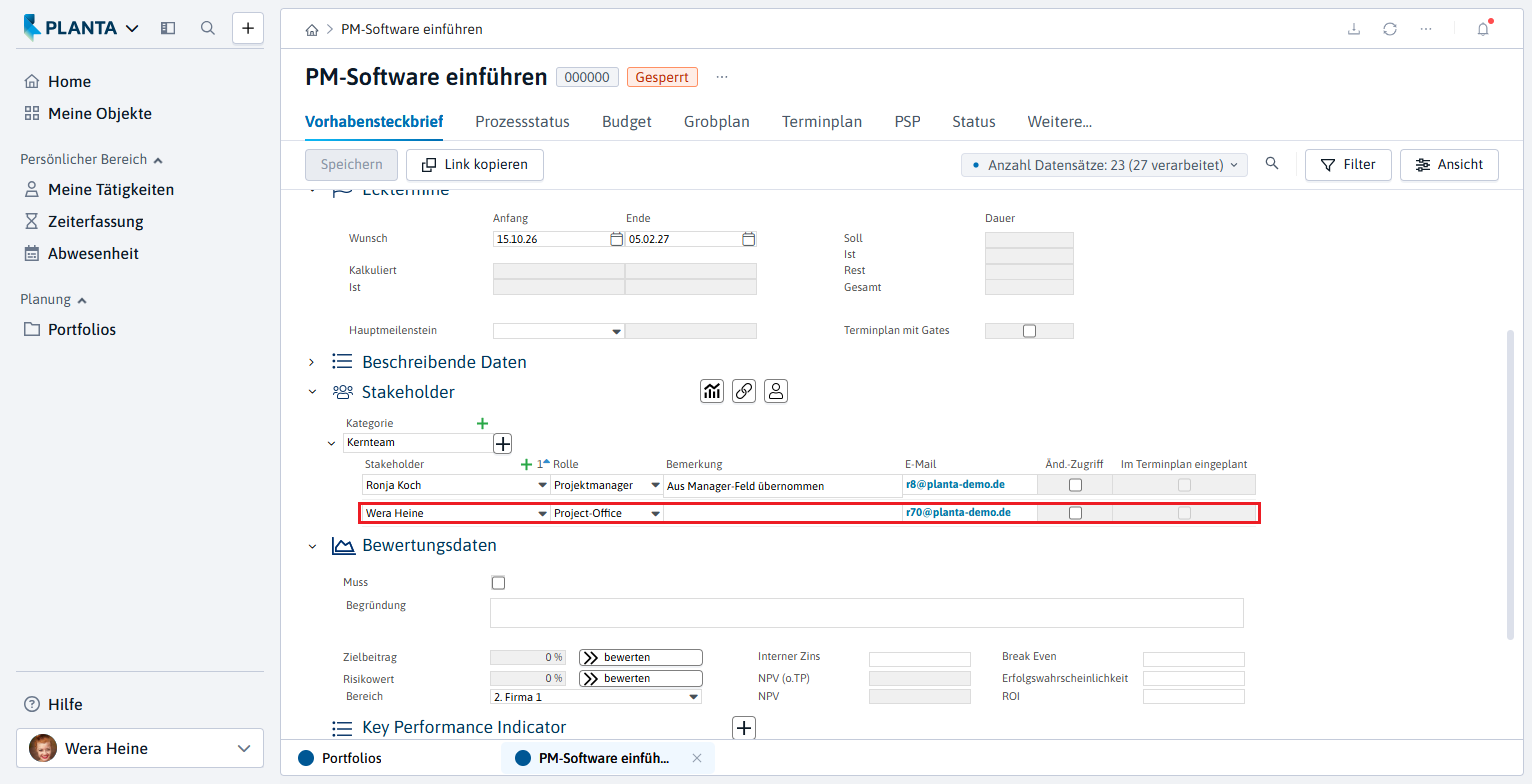Image resolution: width=1532 pixels, height=784 pixels.
Task: Toggle the sidebar panel icon beside PLANTA
Action: tap(168, 28)
